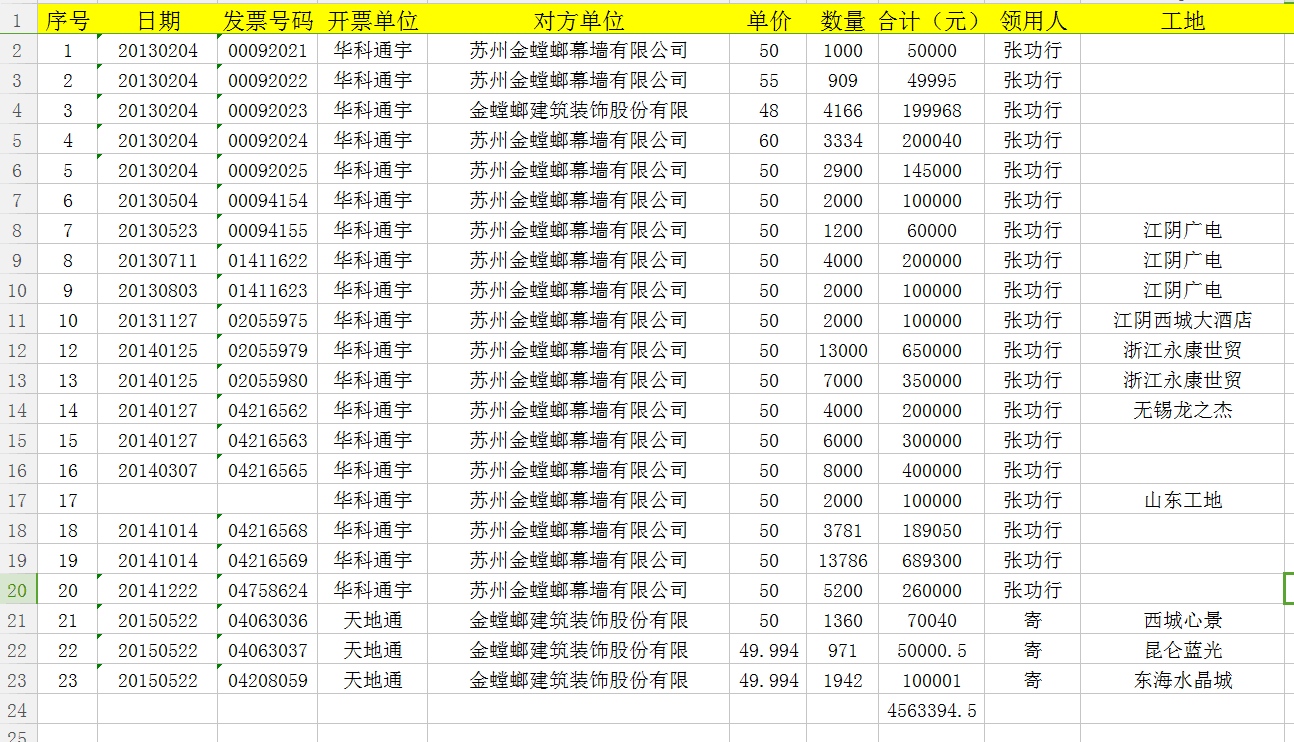Viewport: 1294px width, 742px height.
Task: Click date cell 20130523
Action: click(x=158, y=230)
